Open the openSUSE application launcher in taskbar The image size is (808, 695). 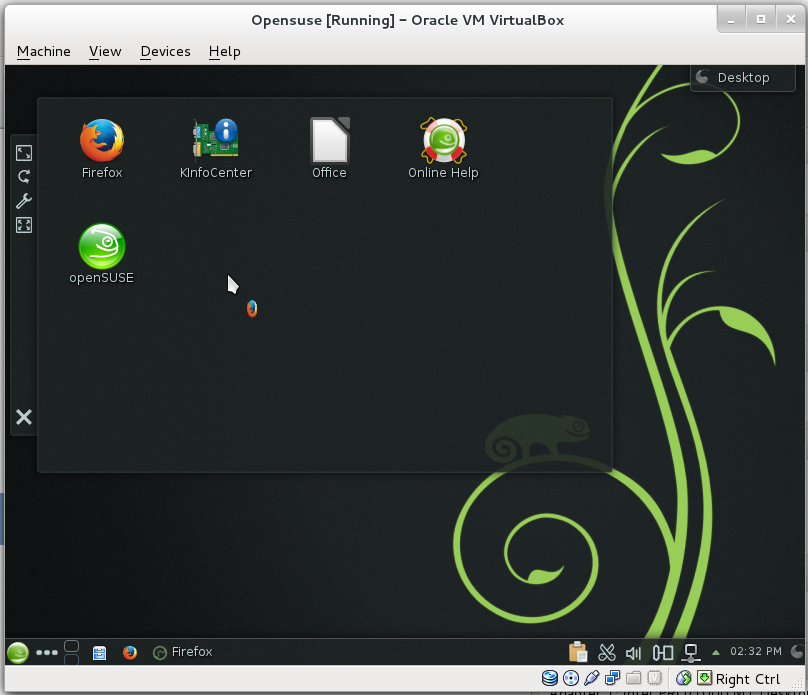(16, 652)
